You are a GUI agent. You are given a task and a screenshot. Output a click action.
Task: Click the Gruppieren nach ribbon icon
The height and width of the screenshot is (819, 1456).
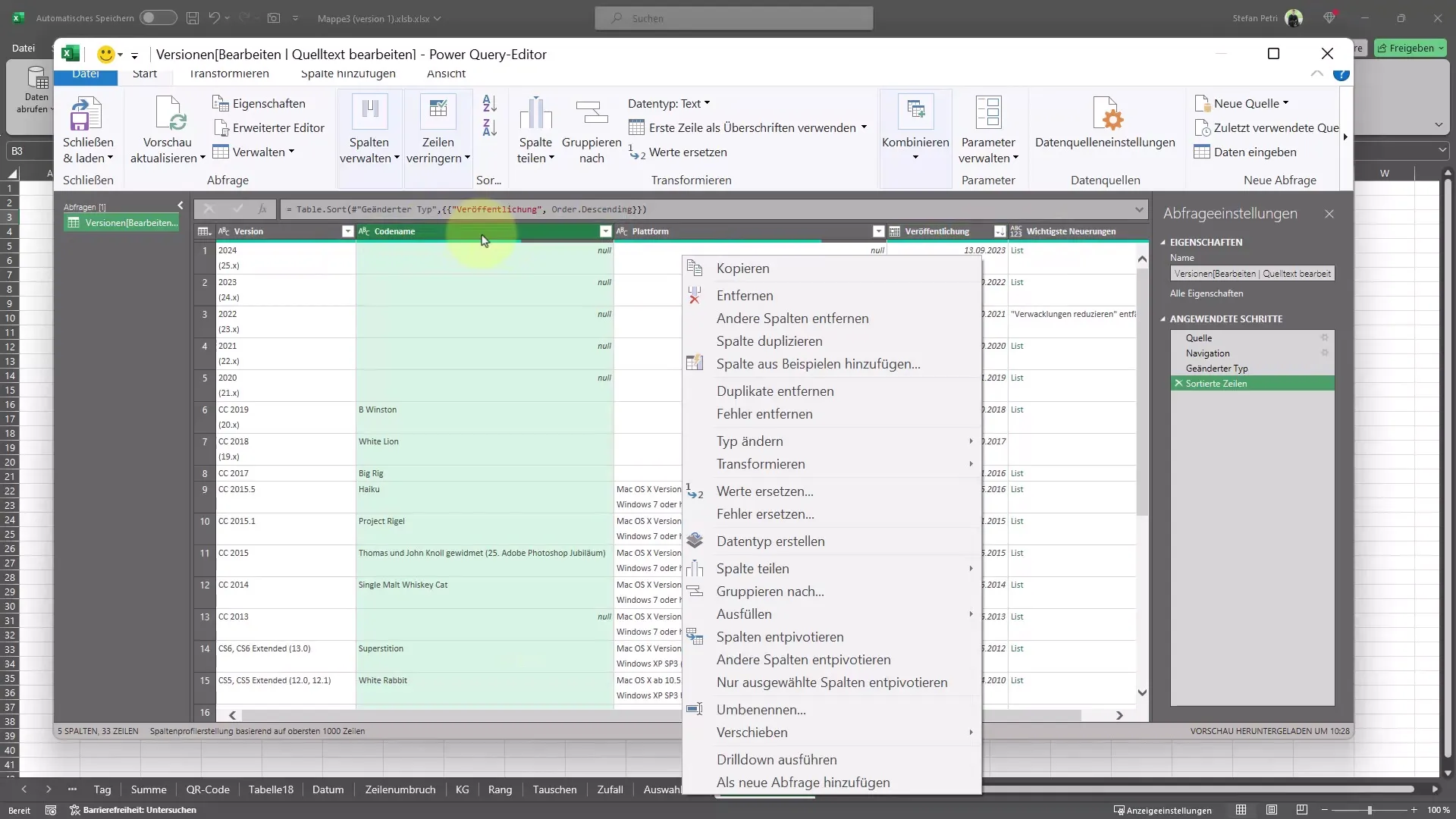tap(591, 114)
